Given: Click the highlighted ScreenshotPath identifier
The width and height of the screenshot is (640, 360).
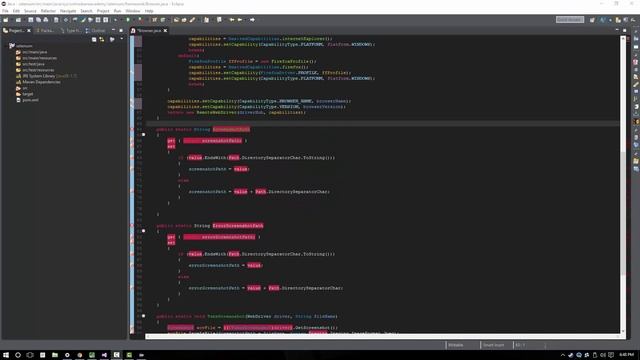Looking at the screenshot, I should click(231, 129).
